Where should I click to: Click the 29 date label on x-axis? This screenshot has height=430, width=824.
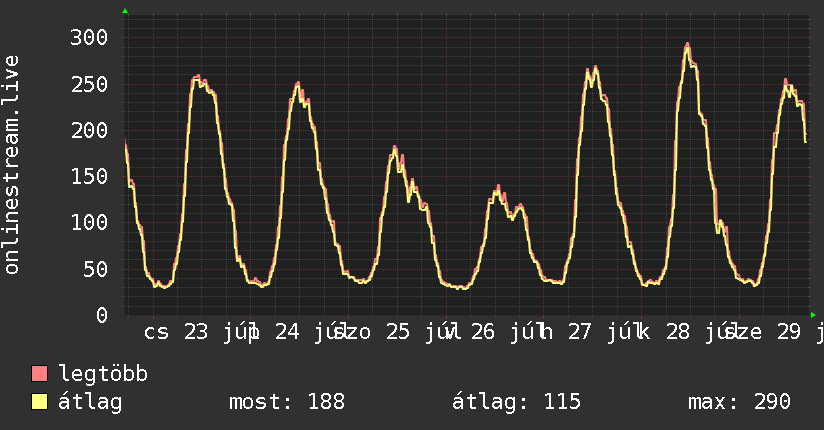coord(788,332)
